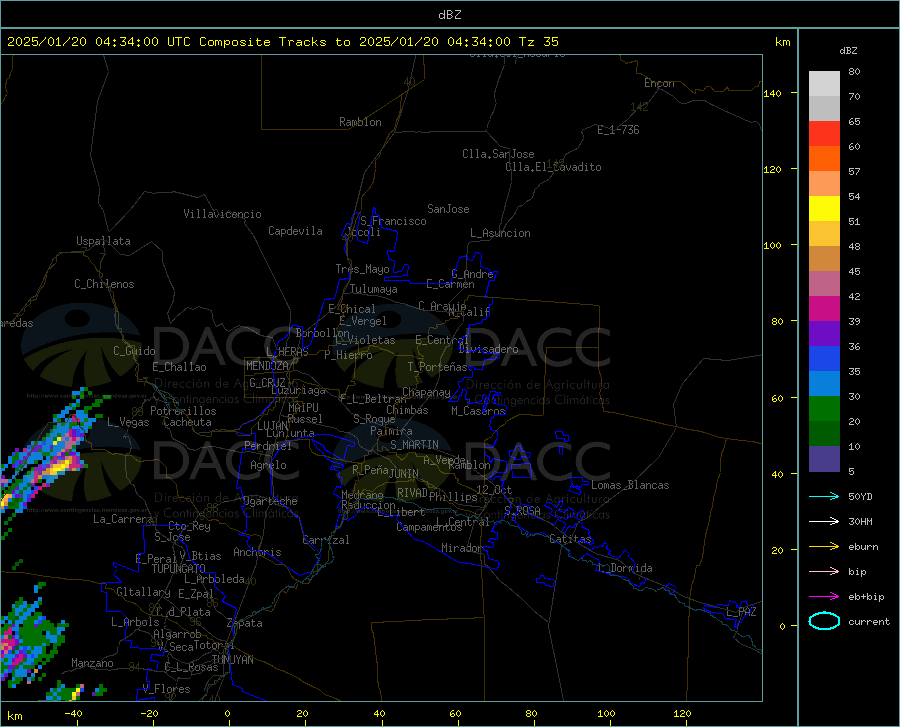Image resolution: width=900 pixels, height=727 pixels.
Task: Click the Divisadero label
Action: click(488, 349)
